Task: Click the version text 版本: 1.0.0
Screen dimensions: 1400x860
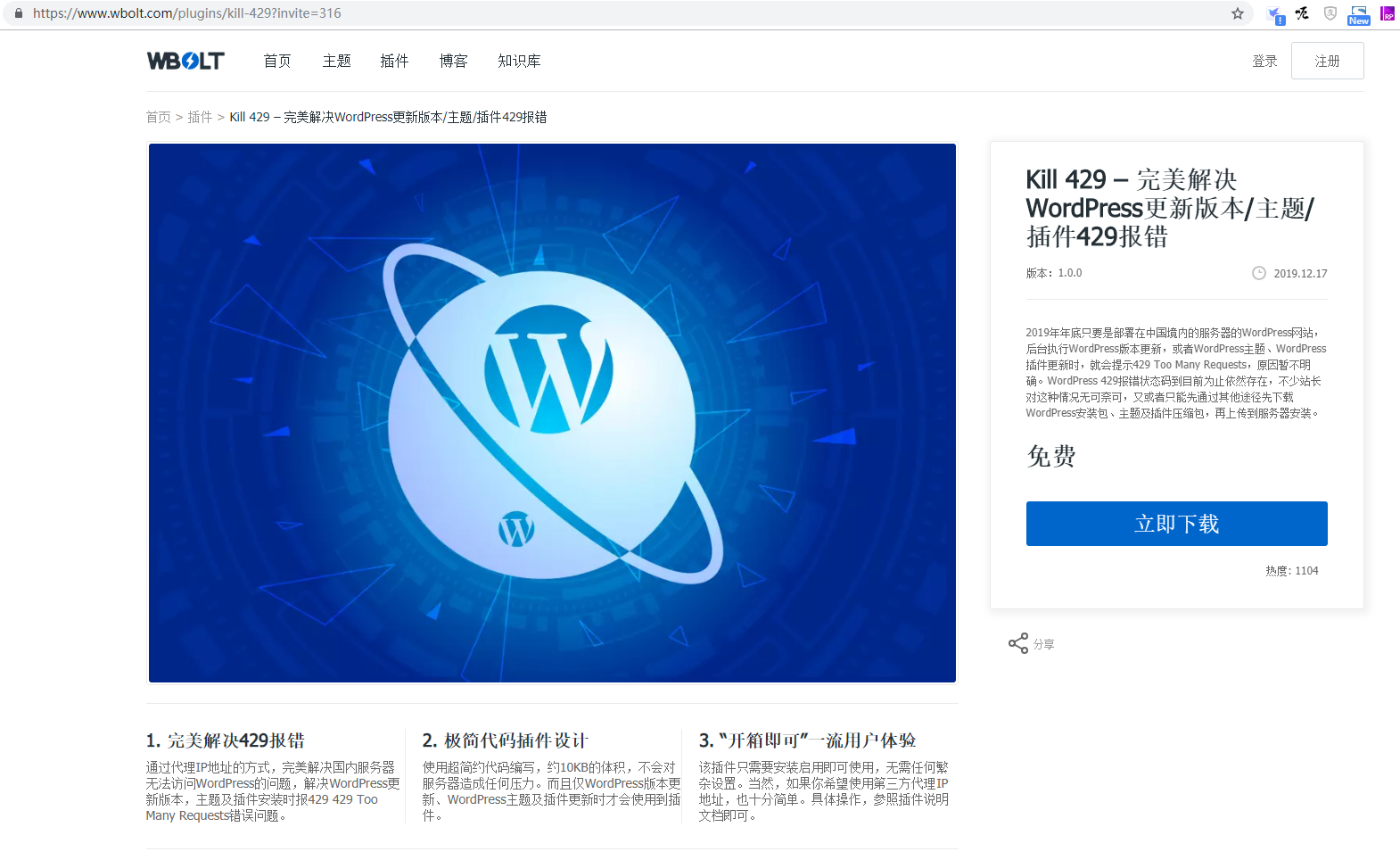Action: click(x=1054, y=273)
